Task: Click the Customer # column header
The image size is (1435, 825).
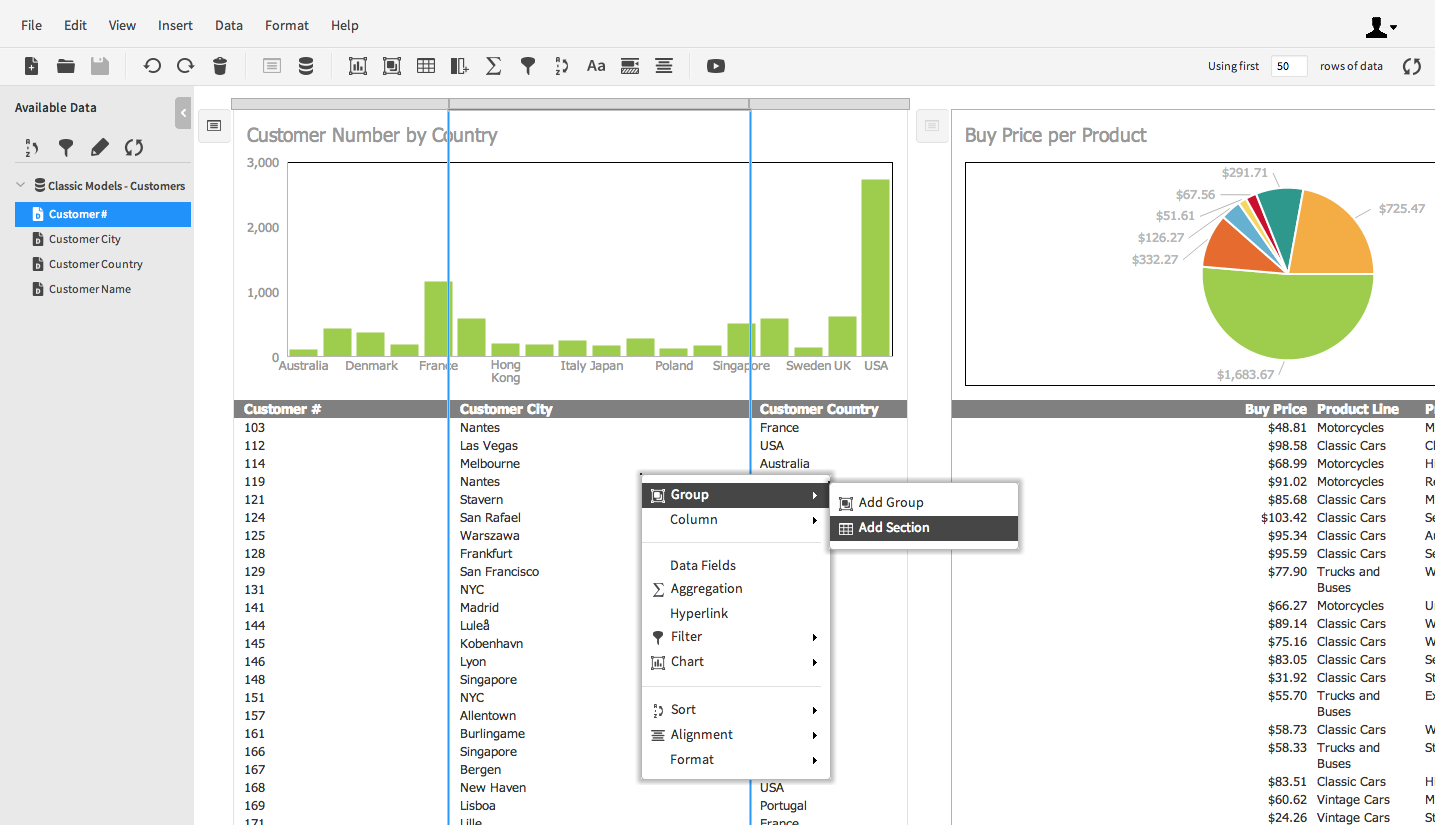Action: point(341,409)
